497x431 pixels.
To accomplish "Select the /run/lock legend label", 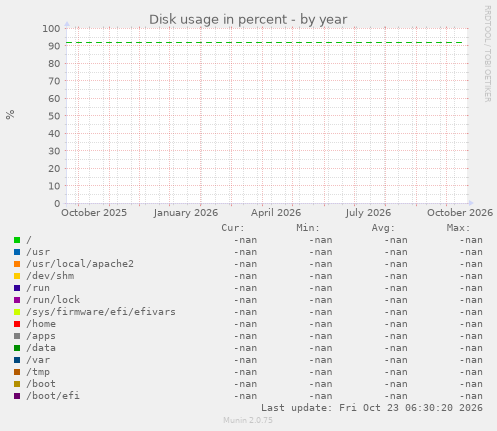I will coord(53,300).
